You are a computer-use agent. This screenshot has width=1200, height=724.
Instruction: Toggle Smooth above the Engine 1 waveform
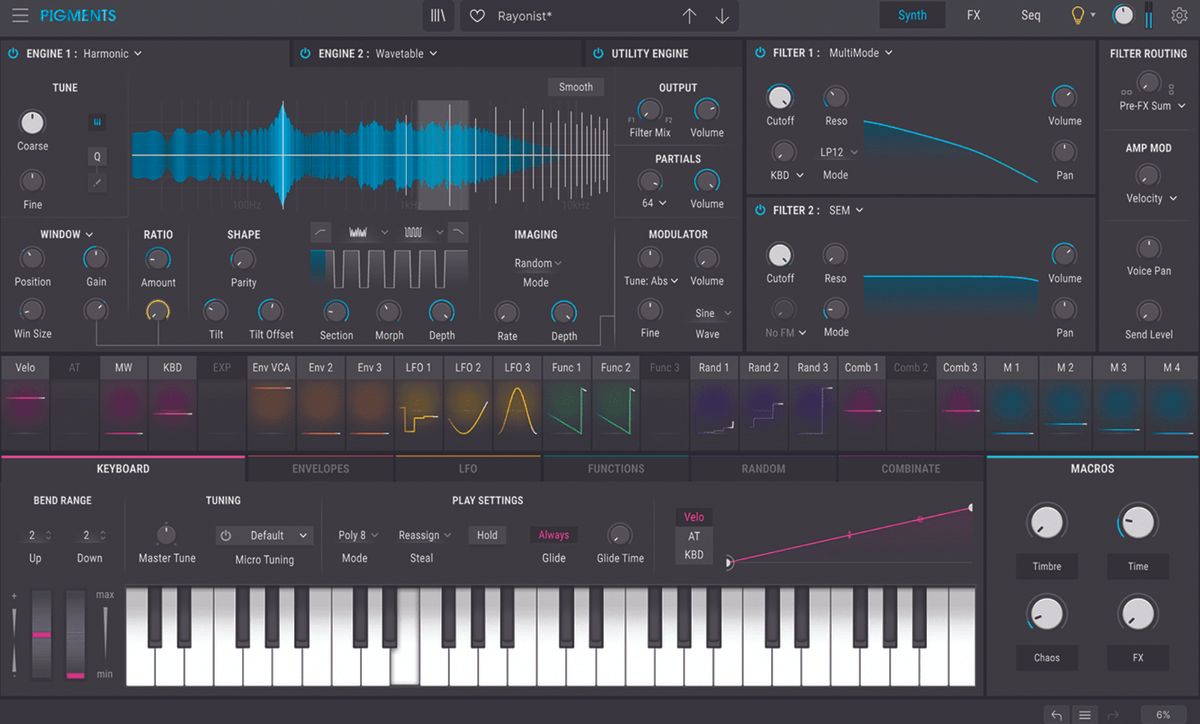click(575, 87)
